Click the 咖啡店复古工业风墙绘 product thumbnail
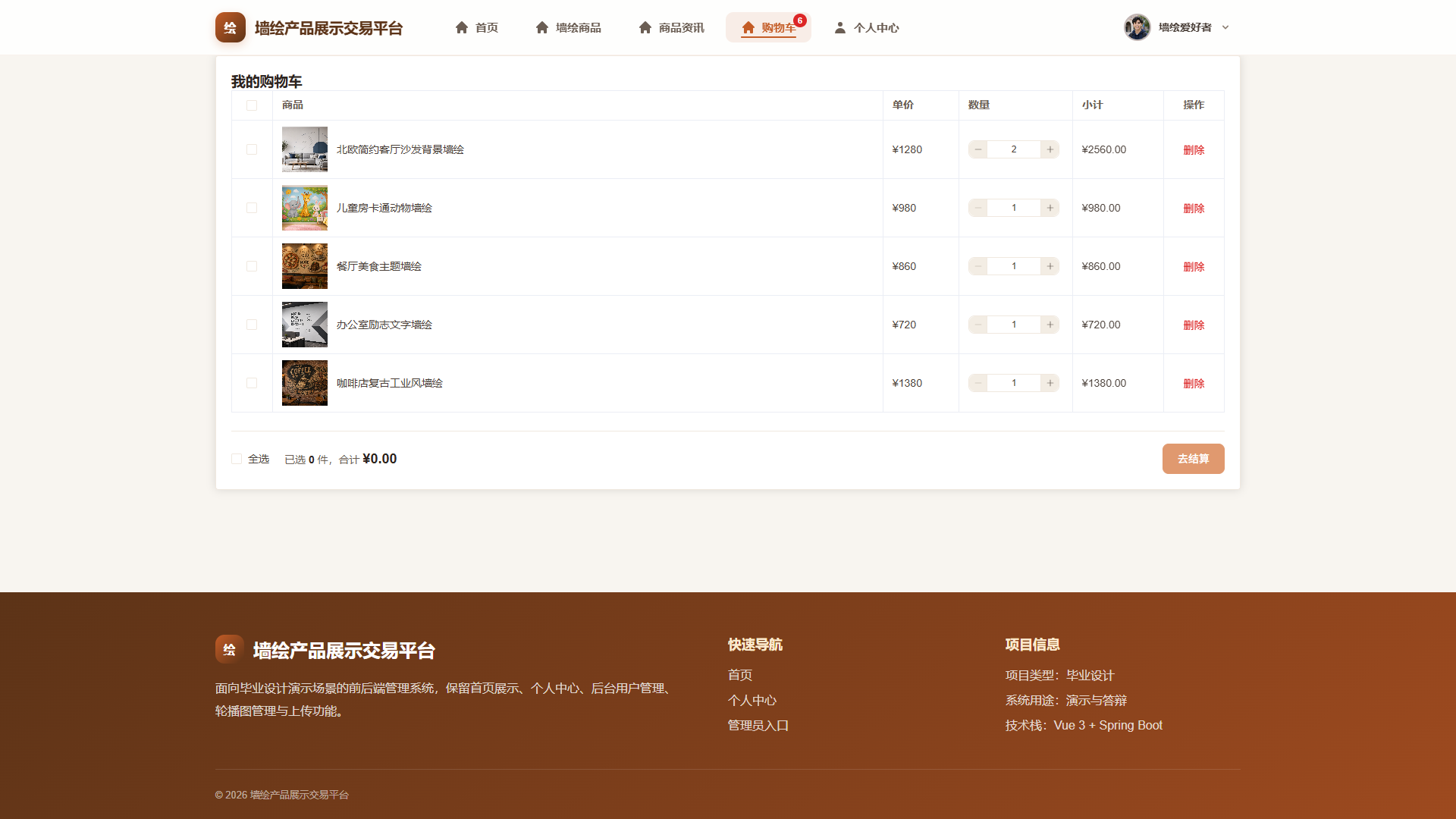Viewport: 1456px width, 819px height. click(x=305, y=383)
